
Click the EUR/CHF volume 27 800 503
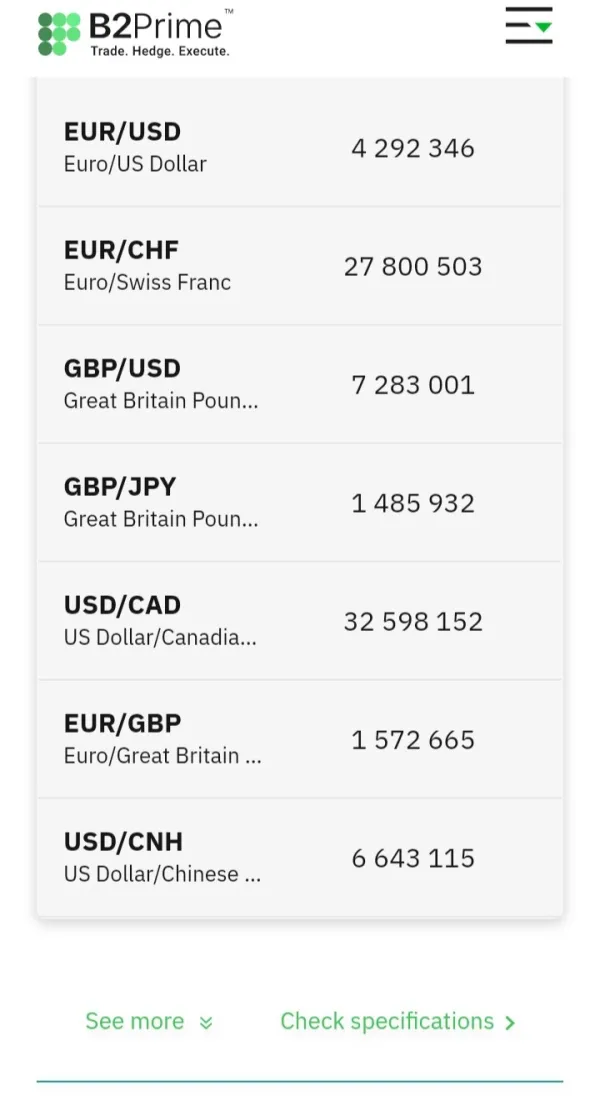click(x=413, y=266)
